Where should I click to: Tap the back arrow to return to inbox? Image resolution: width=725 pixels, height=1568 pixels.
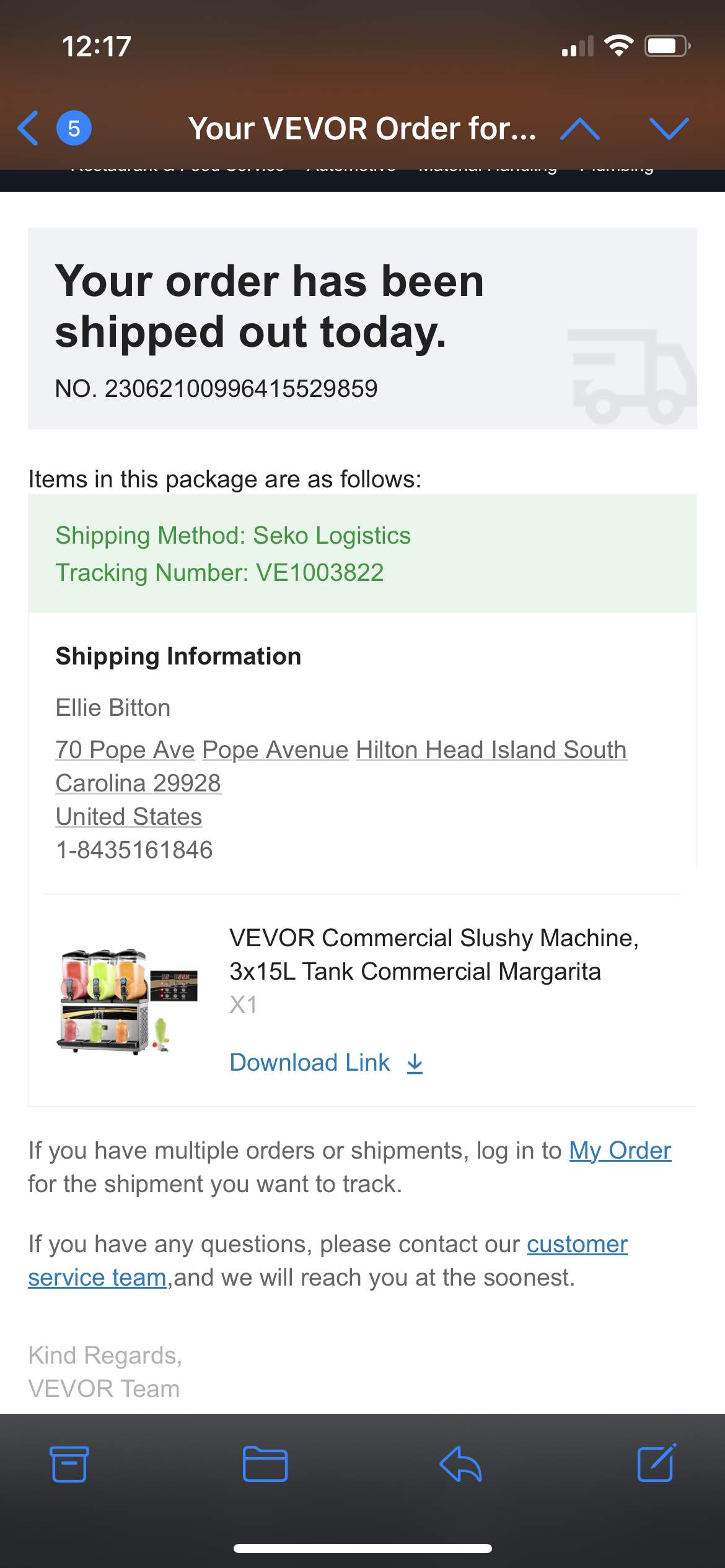pos(27,129)
